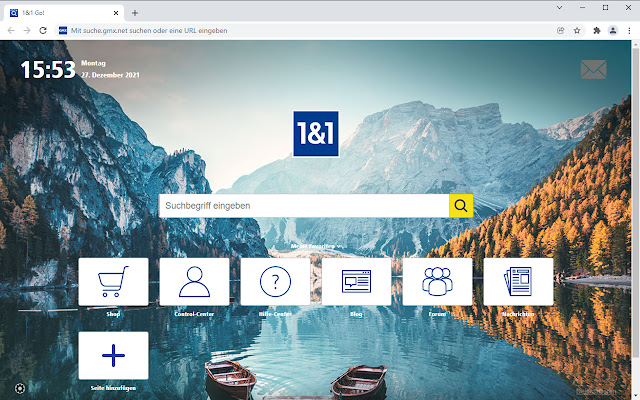This screenshot has height=400, width=640.
Task: Click the Seite hinzufügen label
Action: pyautogui.click(x=113, y=388)
